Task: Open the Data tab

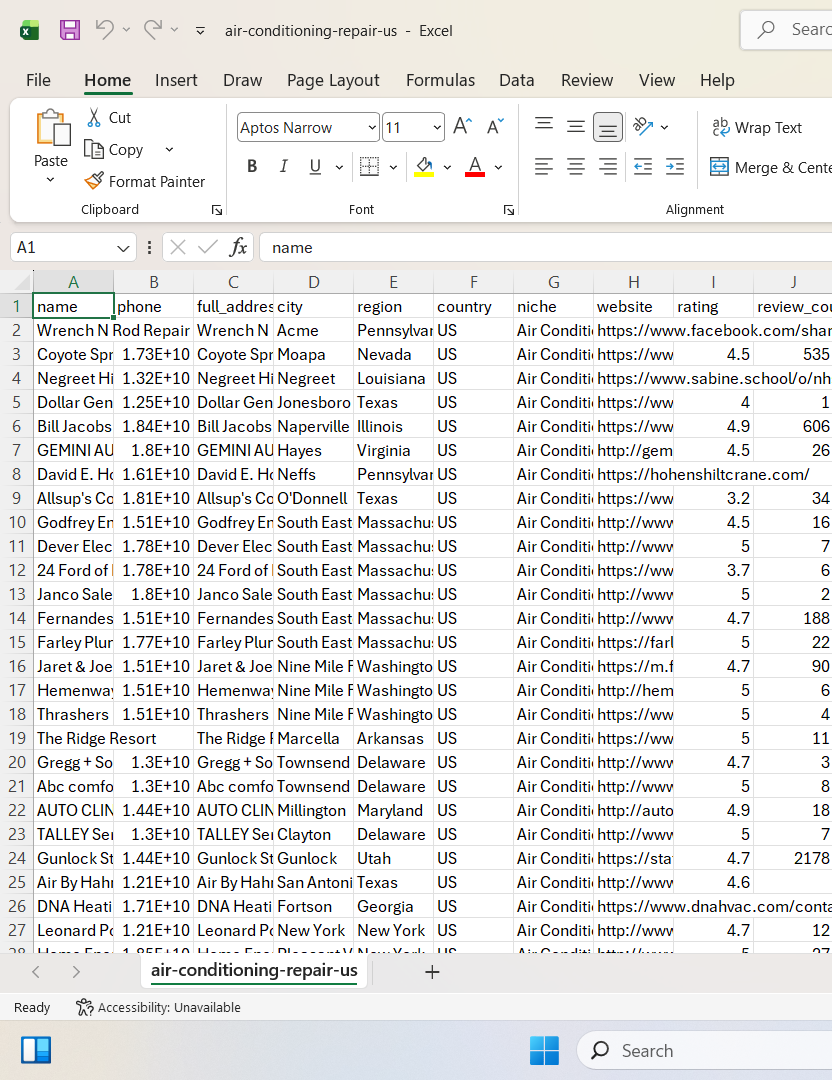Action: 517,81
